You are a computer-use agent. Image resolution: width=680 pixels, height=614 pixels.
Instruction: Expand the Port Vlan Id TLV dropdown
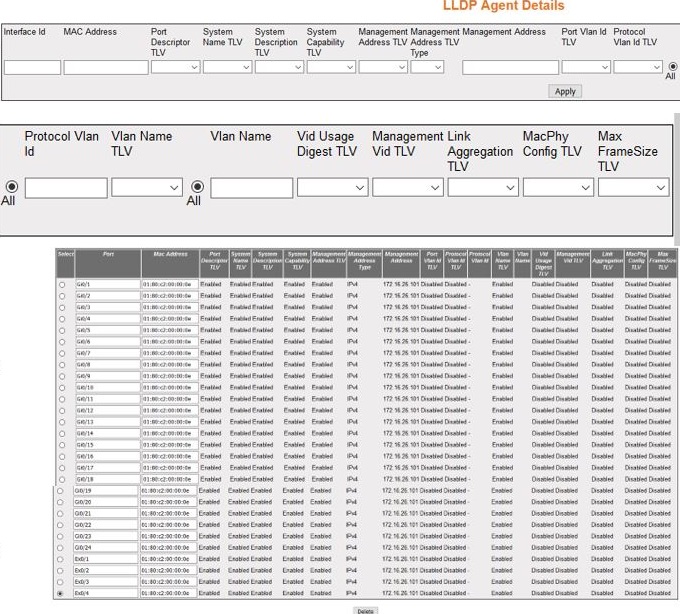point(585,68)
